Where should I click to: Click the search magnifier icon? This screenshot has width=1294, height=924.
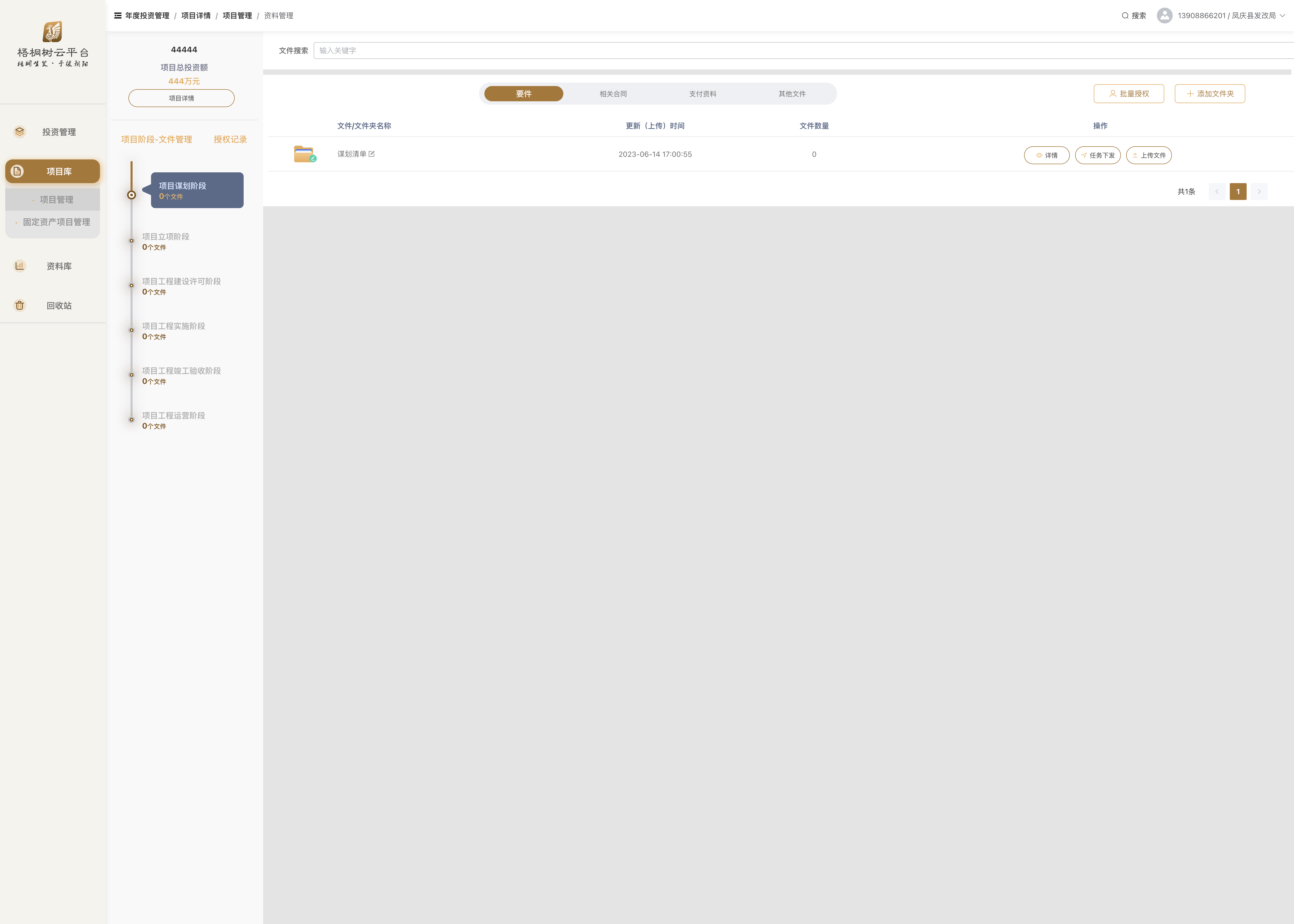pyautogui.click(x=1125, y=15)
